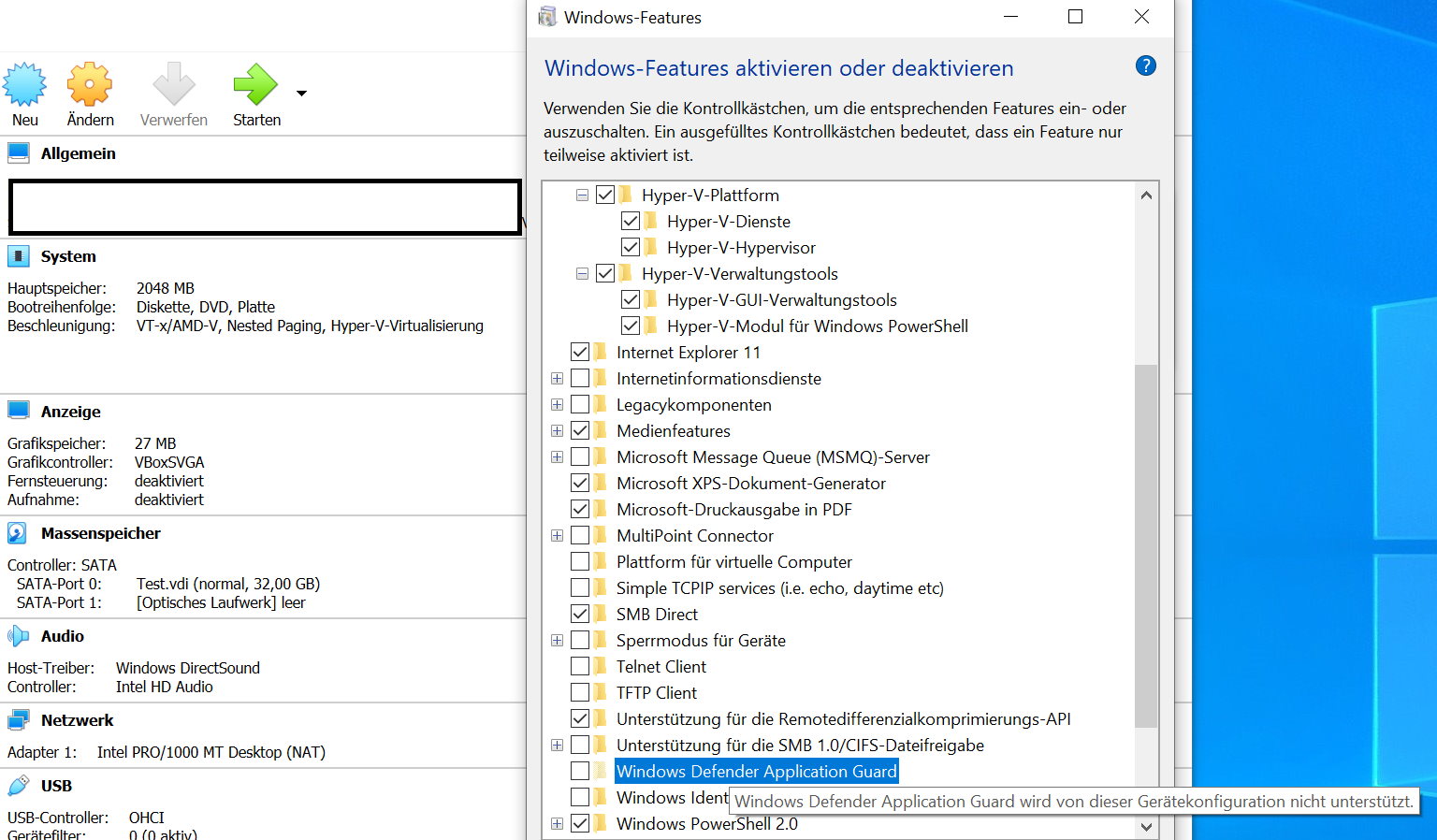Expand the Medienfeatures node
The height and width of the screenshot is (840, 1437).
[557, 431]
